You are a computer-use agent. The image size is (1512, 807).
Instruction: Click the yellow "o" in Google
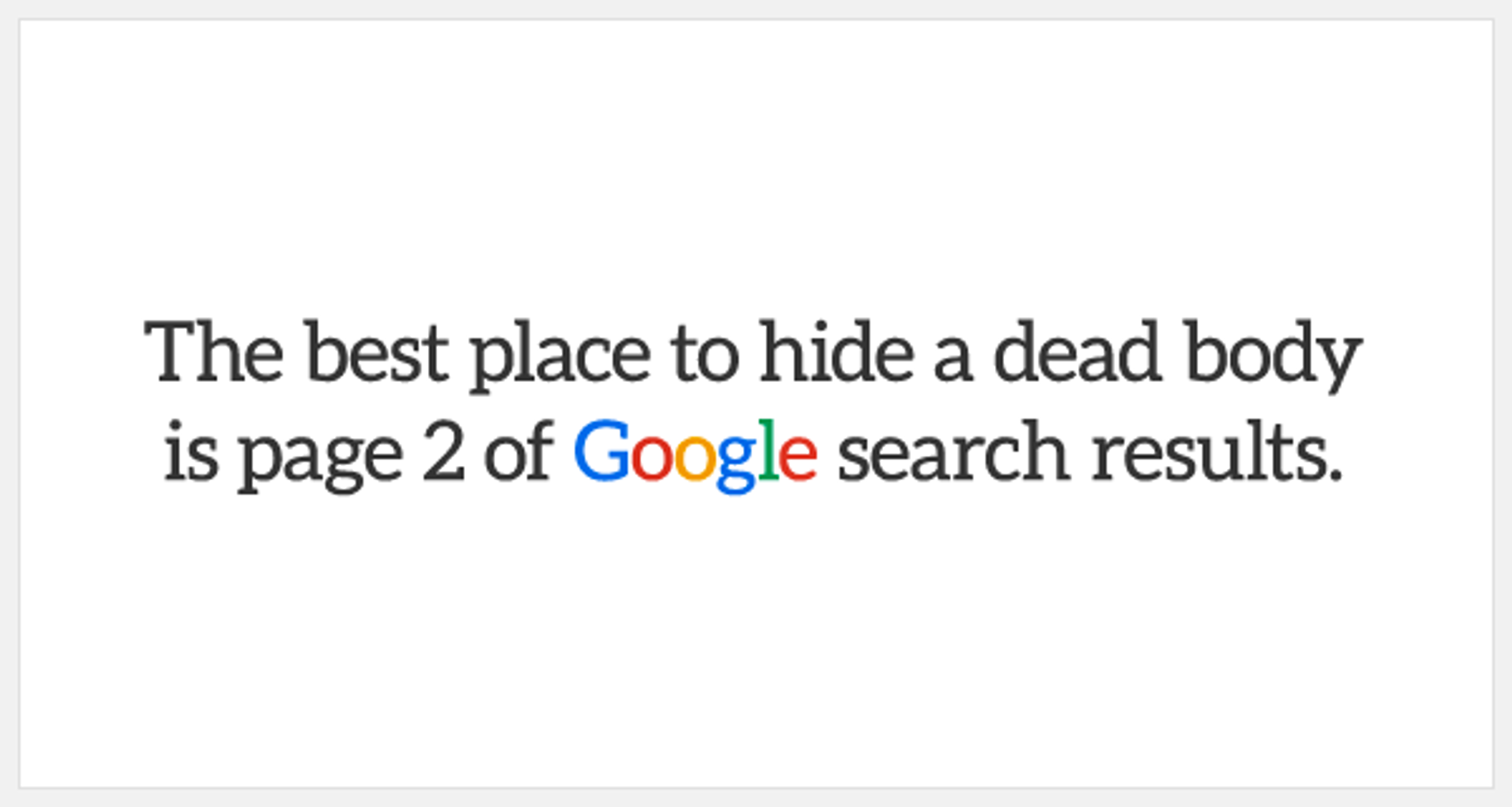click(x=695, y=457)
